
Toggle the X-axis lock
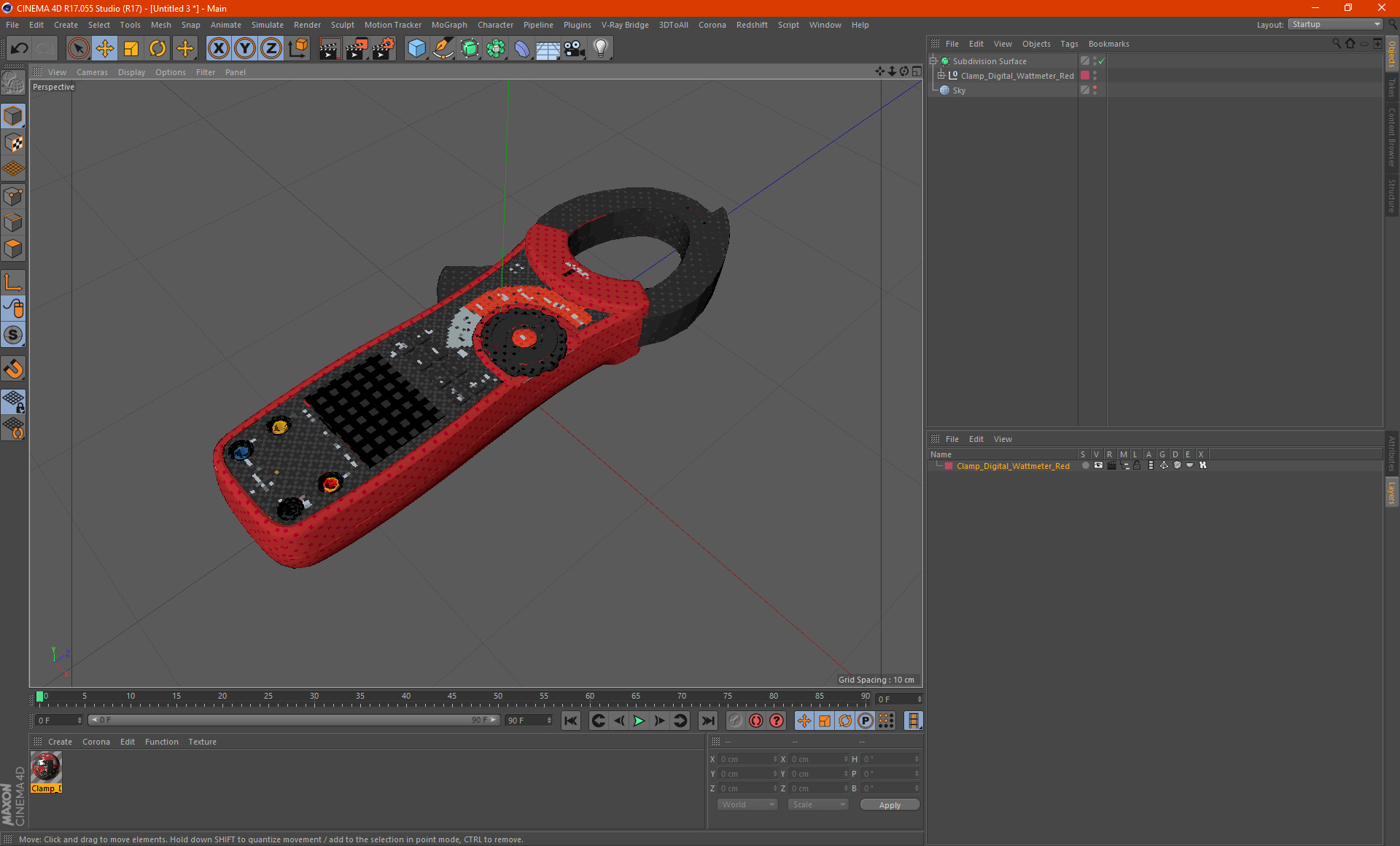pos(218,49)
